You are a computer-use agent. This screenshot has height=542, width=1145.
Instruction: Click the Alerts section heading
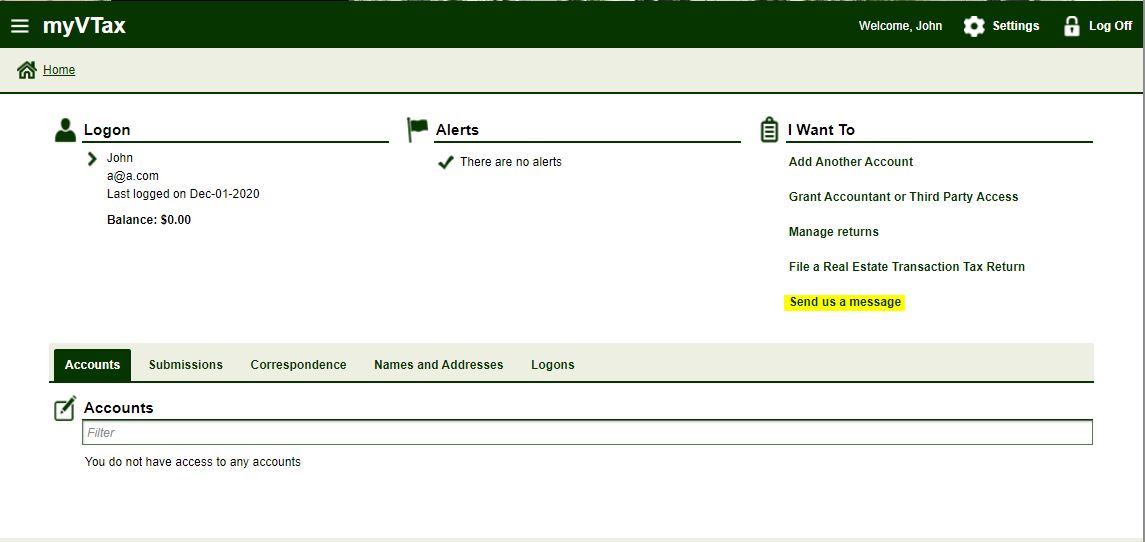[457, 130]
